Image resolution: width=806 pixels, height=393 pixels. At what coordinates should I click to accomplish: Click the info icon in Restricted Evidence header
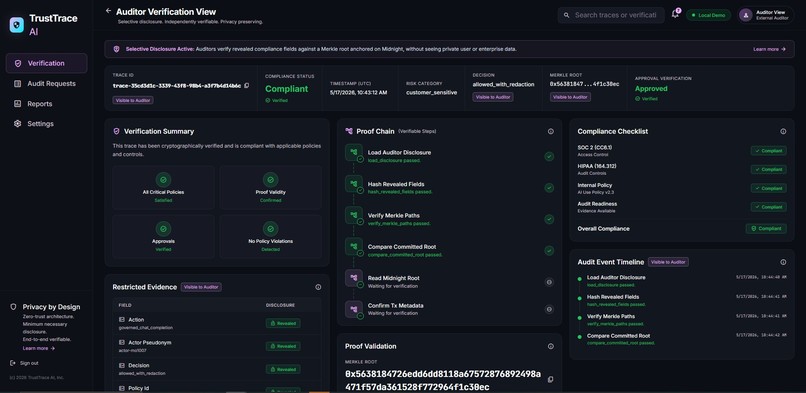point(318,287)
